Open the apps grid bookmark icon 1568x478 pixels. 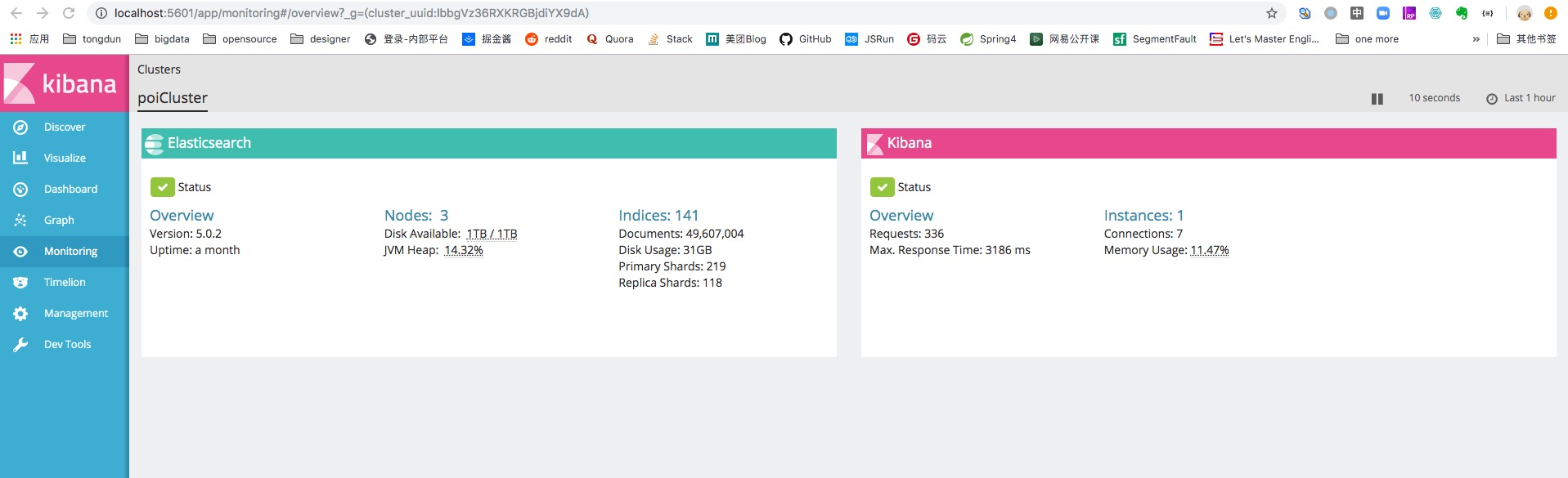(16, 39)
